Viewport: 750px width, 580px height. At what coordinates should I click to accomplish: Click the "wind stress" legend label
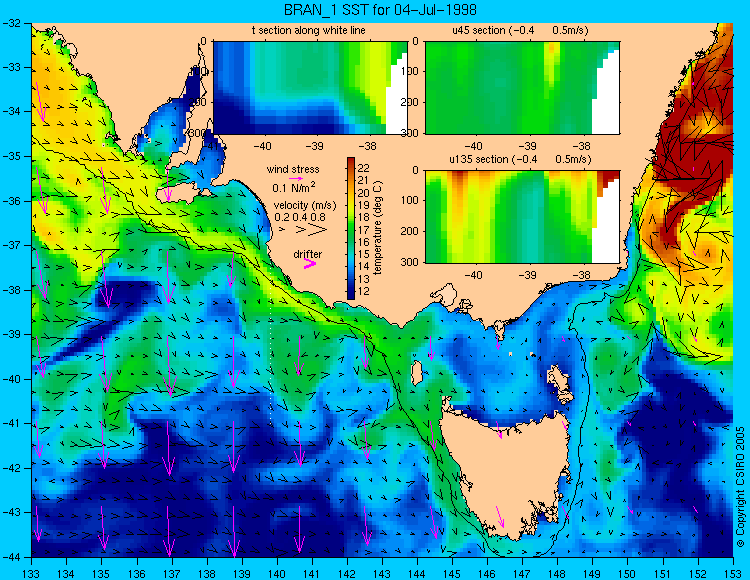[x=293, y=169]
